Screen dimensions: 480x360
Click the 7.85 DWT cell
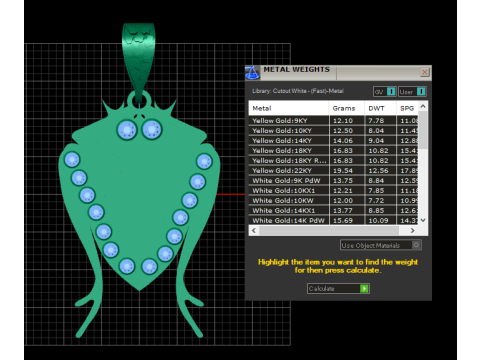pos(380,191)
